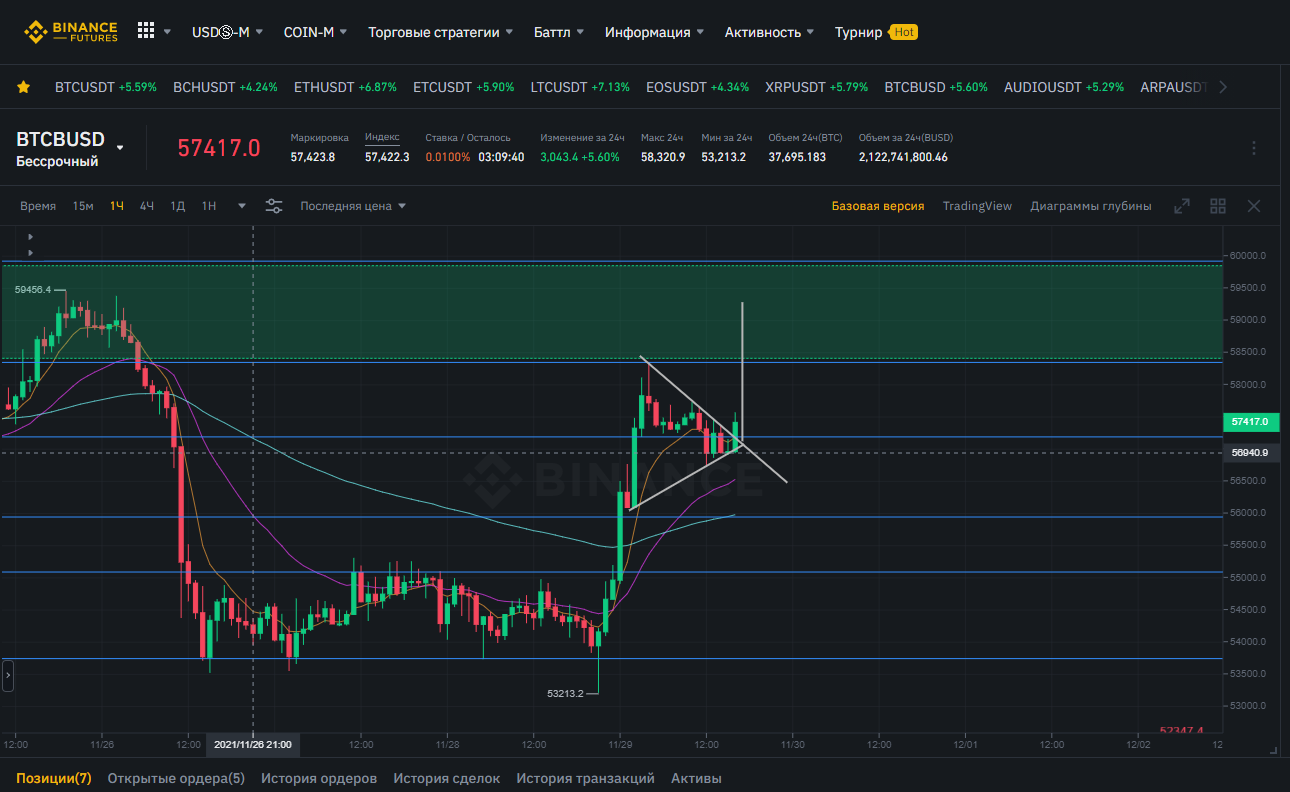This screenshot has height=792, width=1290.
Task: Expand the Баттл menu
Action: coord(559,32)
